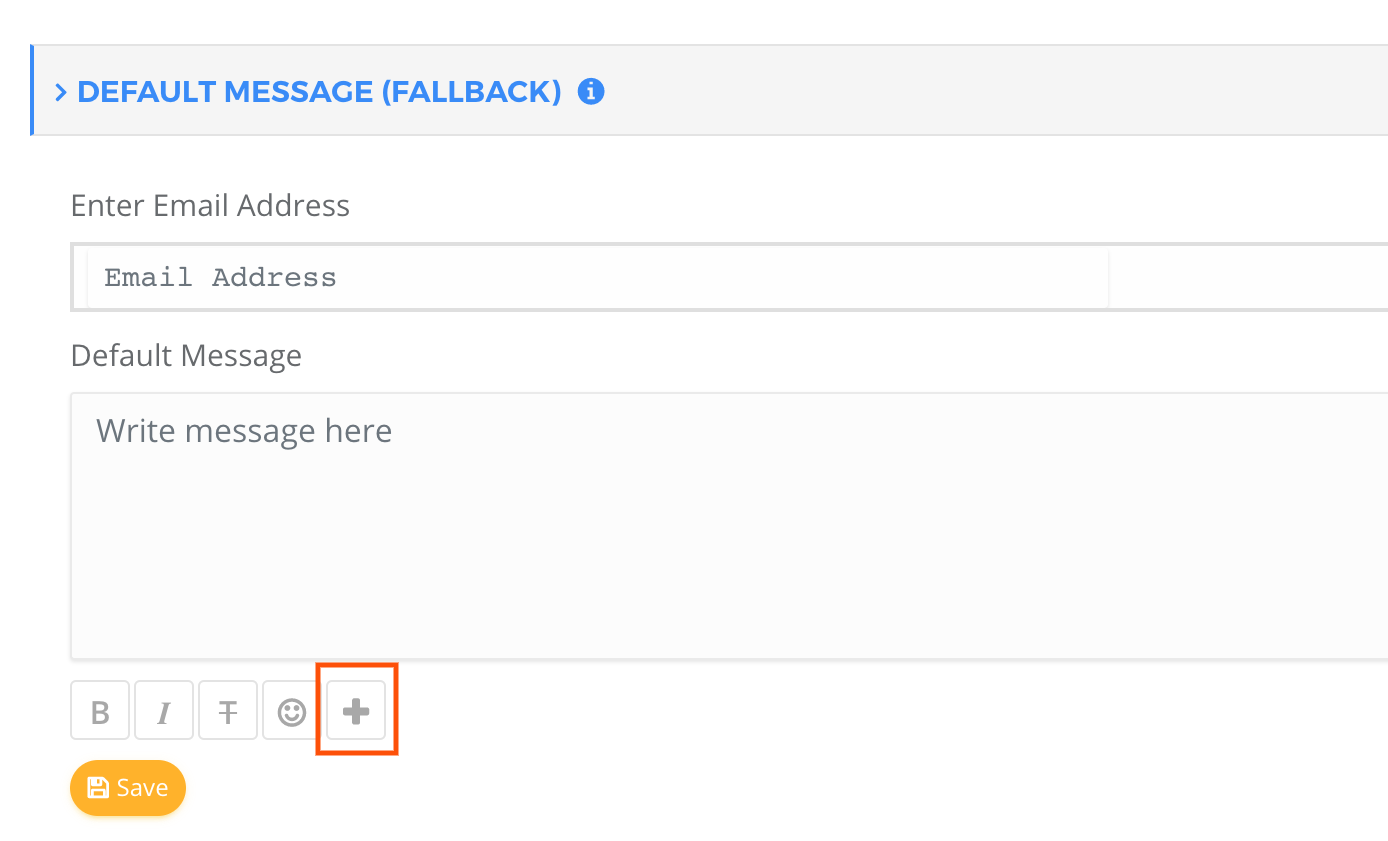Click the Email Address placeholder text

(220, 277)
